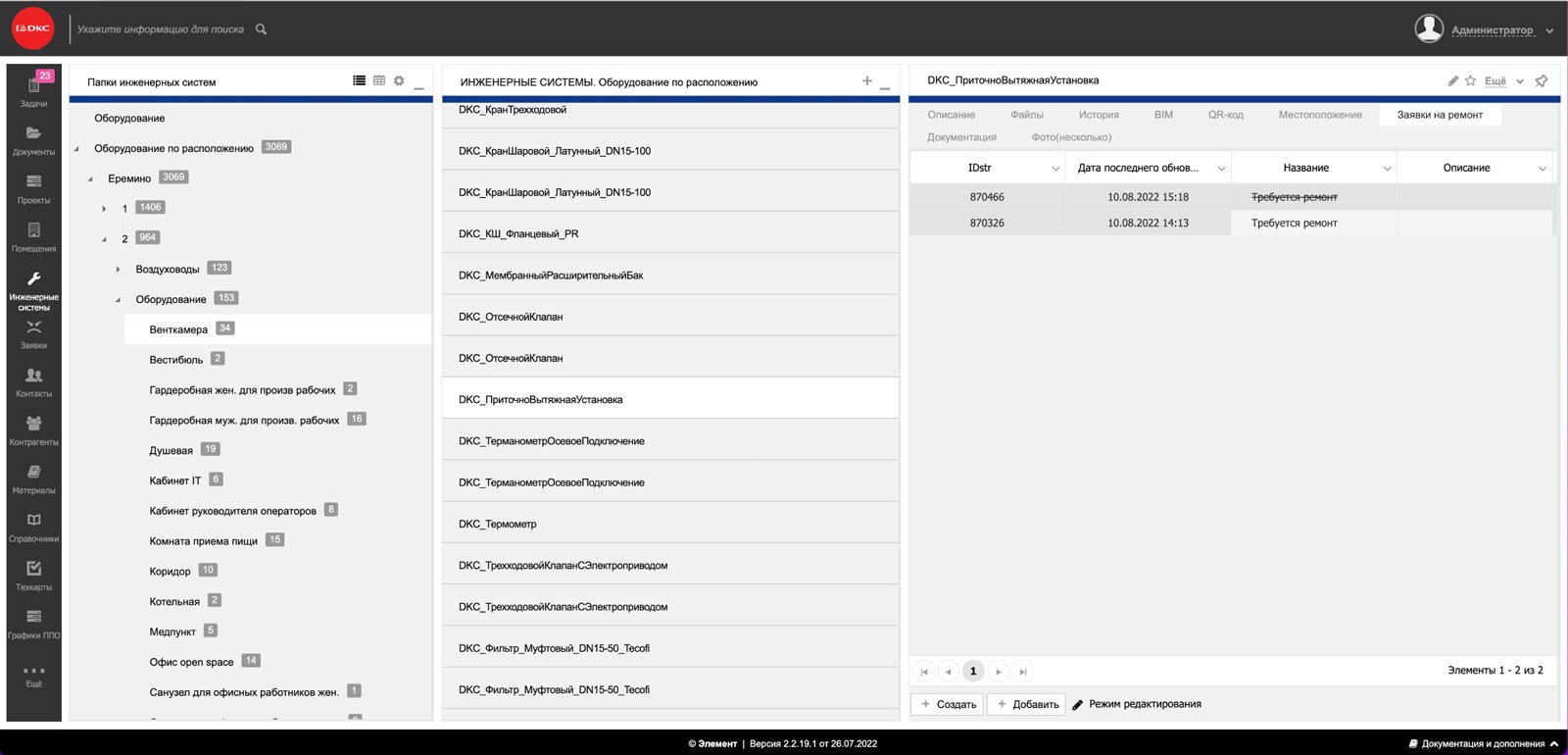Select repair request row 870326
This screenshot has height=755, width=1568.
coord(1232,223)
